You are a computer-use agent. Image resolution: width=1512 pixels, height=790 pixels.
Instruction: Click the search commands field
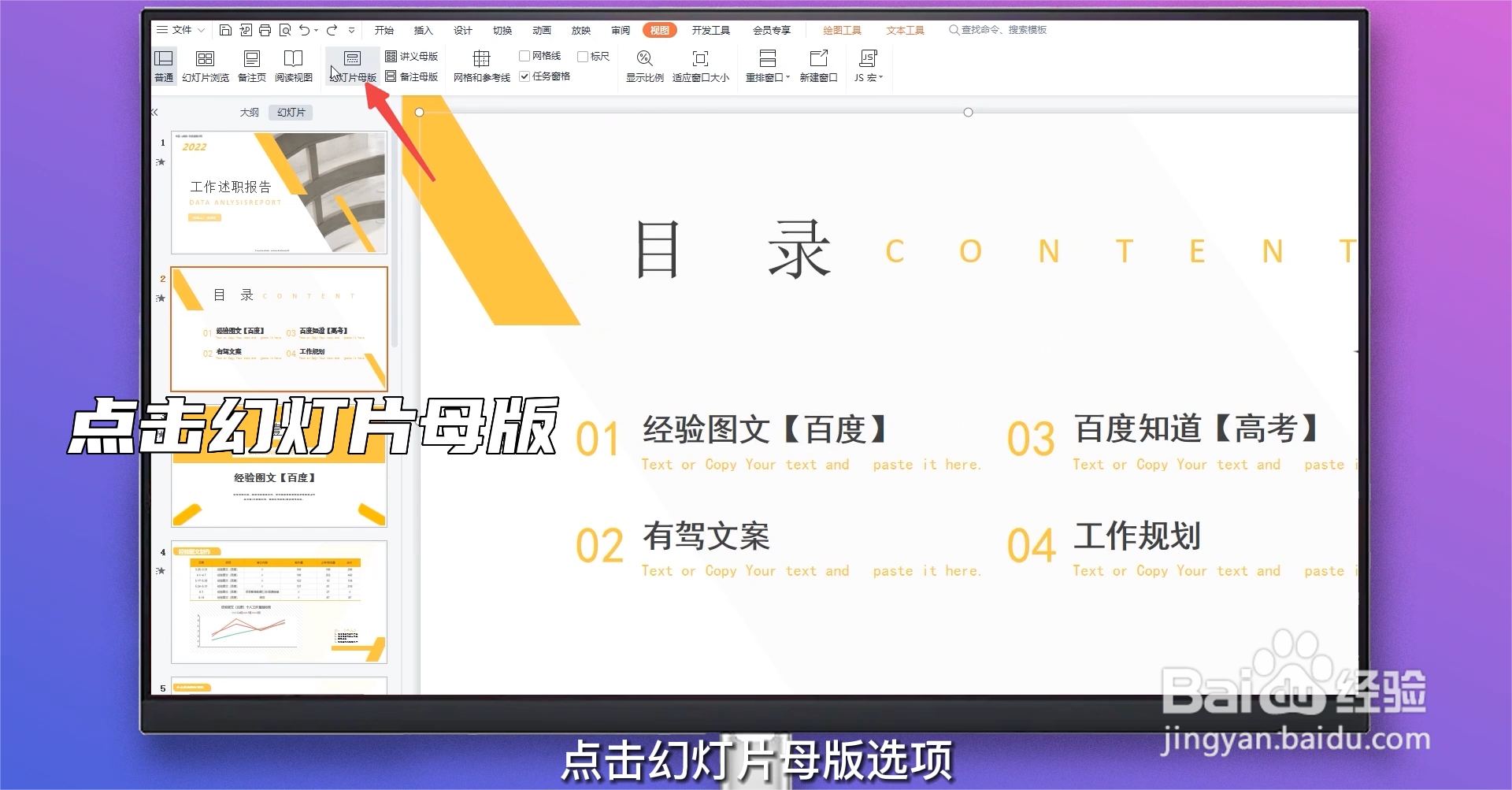click(999, 30)
